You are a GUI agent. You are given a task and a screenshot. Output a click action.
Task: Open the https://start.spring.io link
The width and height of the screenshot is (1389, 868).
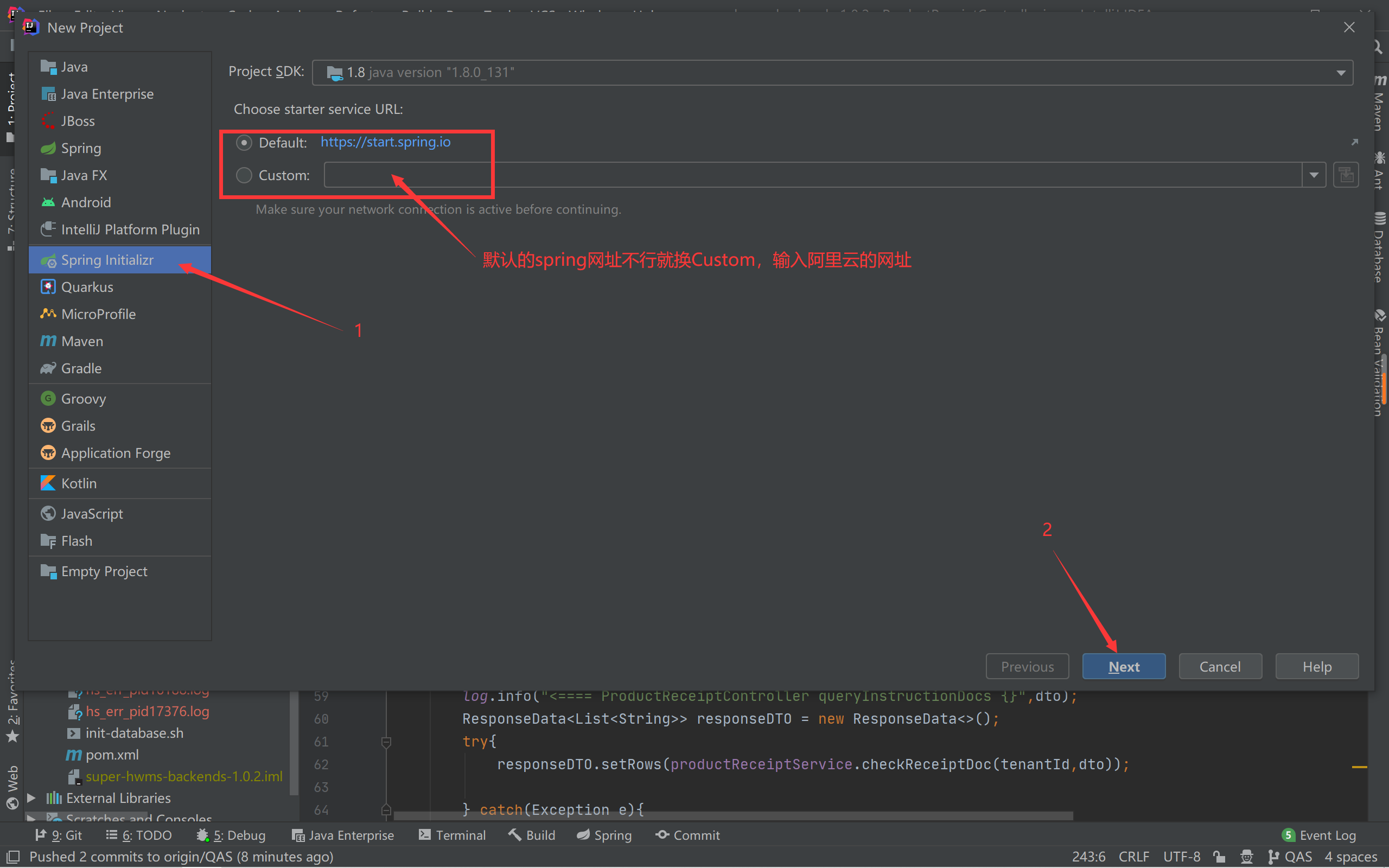[385, 142]
